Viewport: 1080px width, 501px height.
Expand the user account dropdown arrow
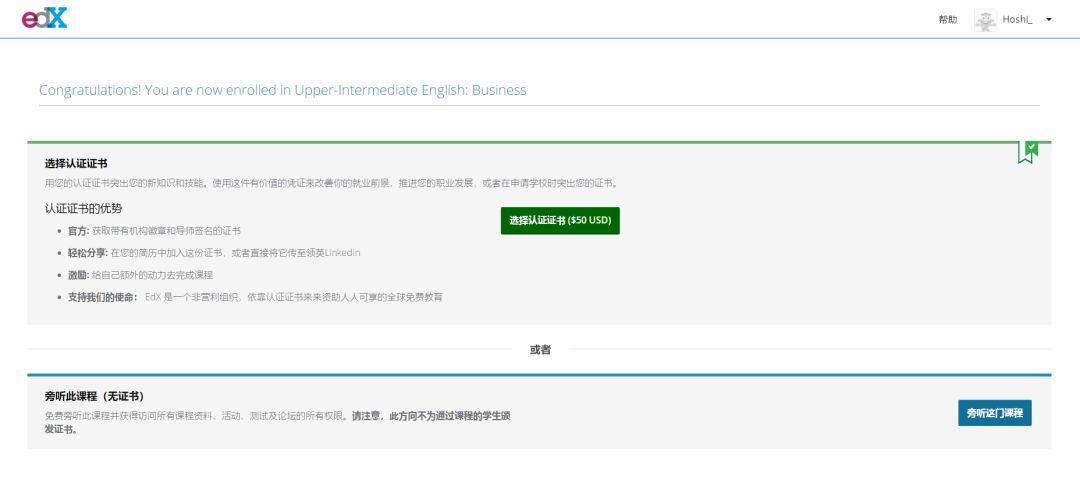coord(1048,19)
